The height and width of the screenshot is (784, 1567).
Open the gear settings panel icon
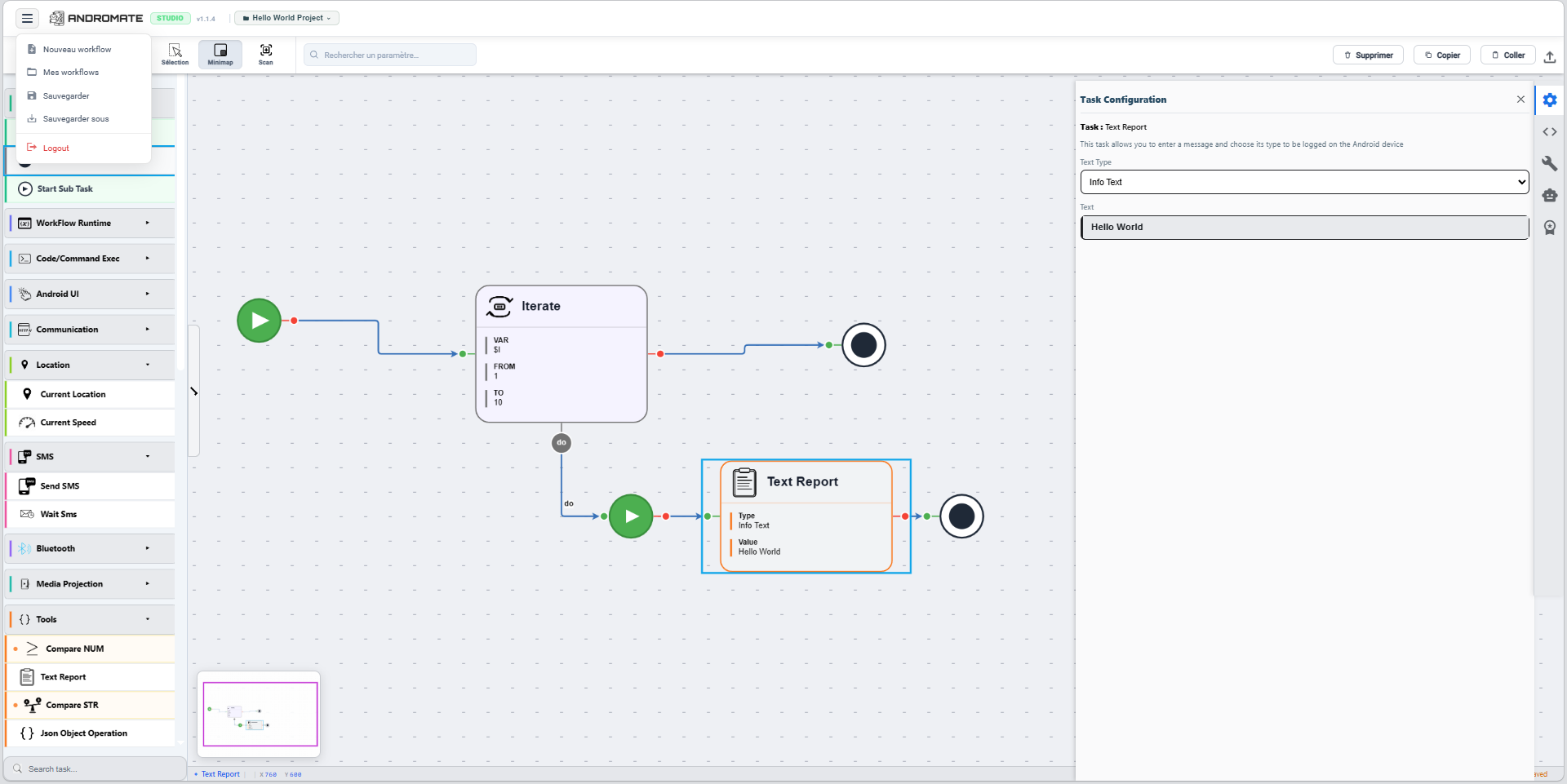coord(1550,100)
